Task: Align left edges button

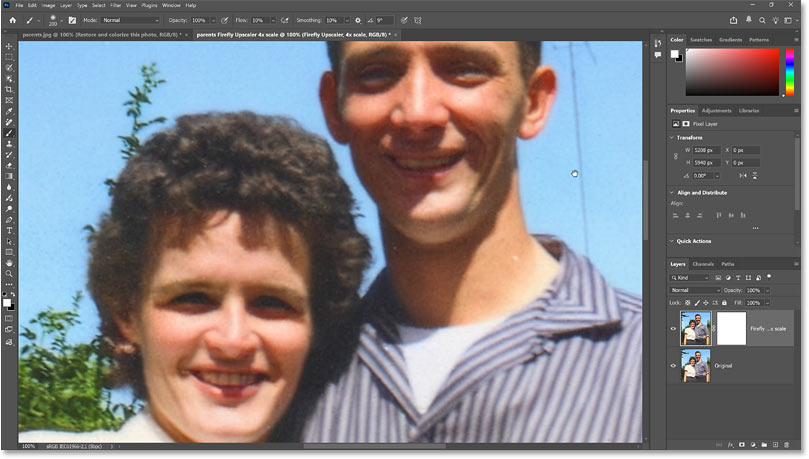Action: 676,216
